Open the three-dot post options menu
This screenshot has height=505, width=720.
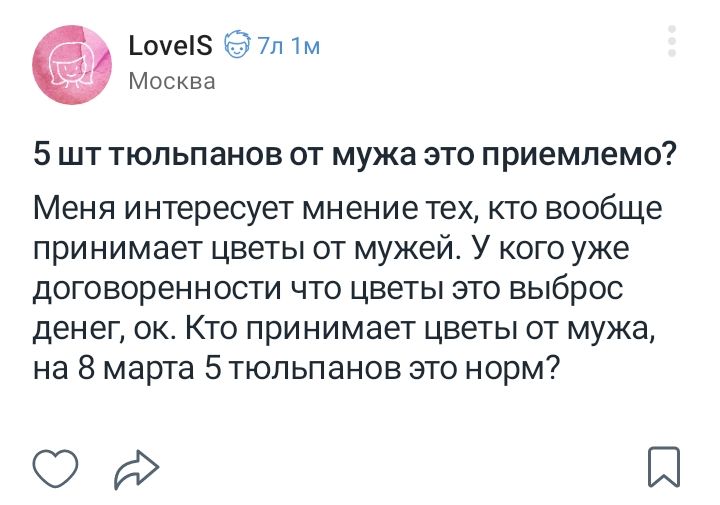[x=672, y=41]
